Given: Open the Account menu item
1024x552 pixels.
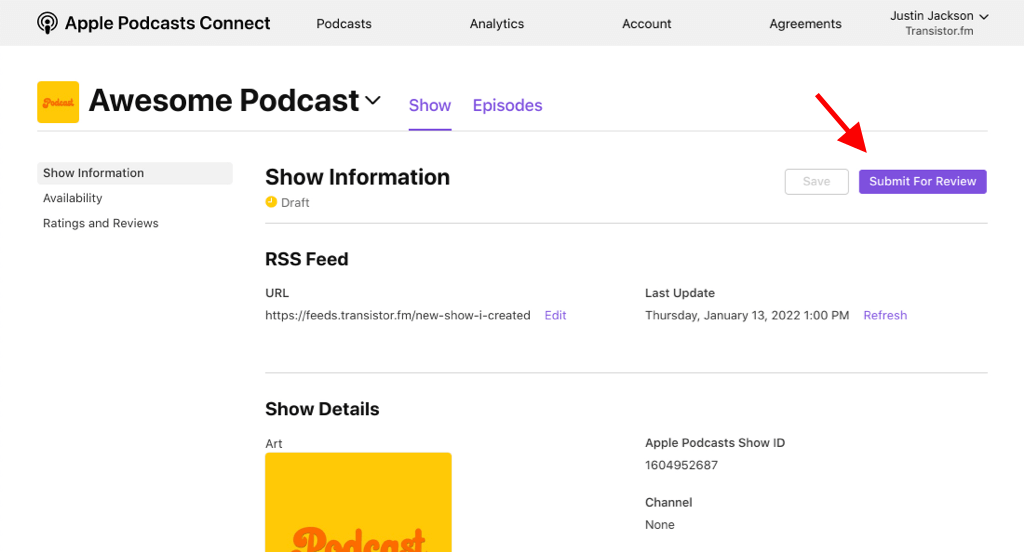Looking at the screenshot, I should tap(647, 24).
